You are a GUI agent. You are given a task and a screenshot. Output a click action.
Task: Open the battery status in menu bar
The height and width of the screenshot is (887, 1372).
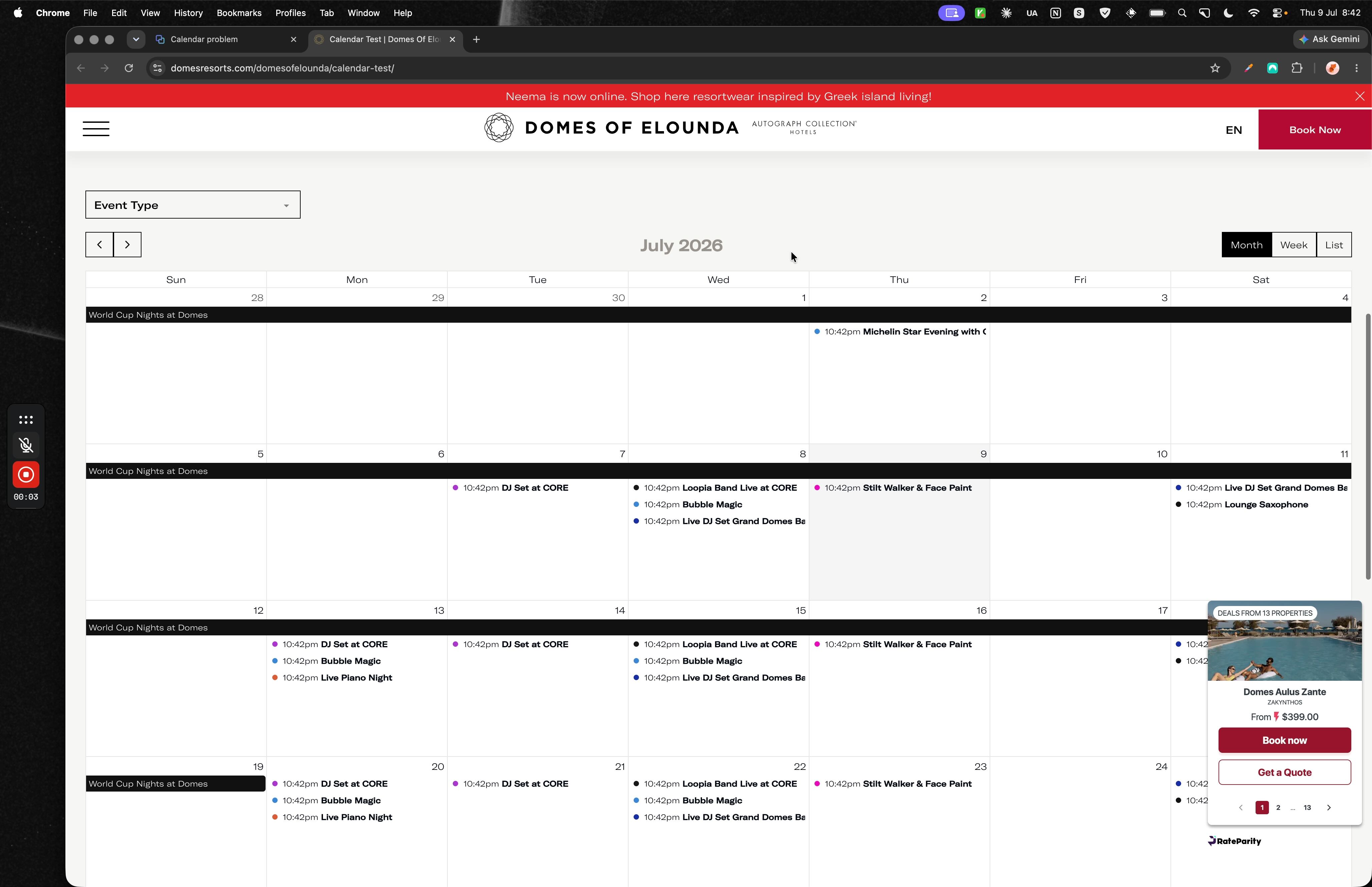tap(1157, 13)
